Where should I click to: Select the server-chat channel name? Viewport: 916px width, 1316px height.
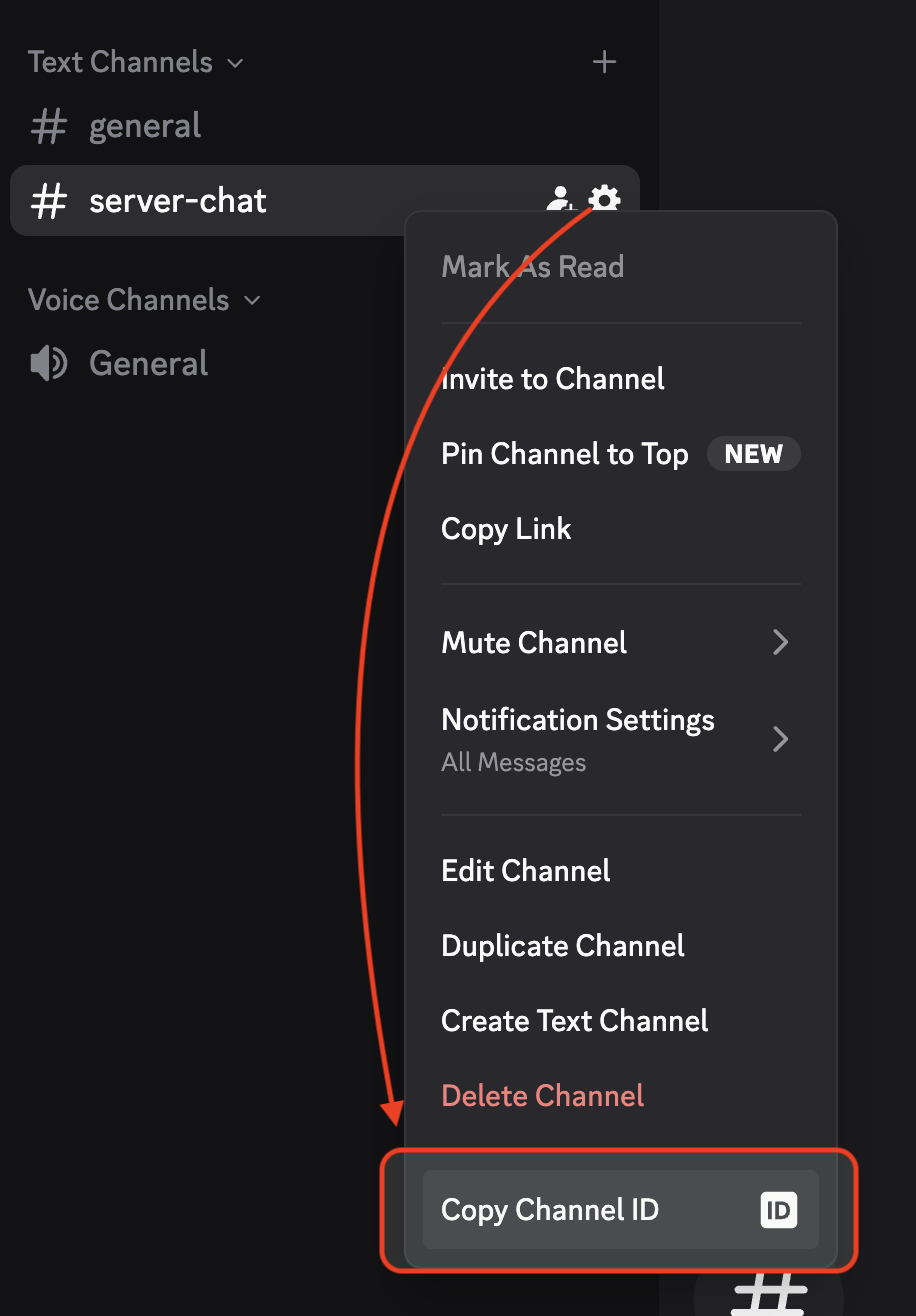coord(178,201)
